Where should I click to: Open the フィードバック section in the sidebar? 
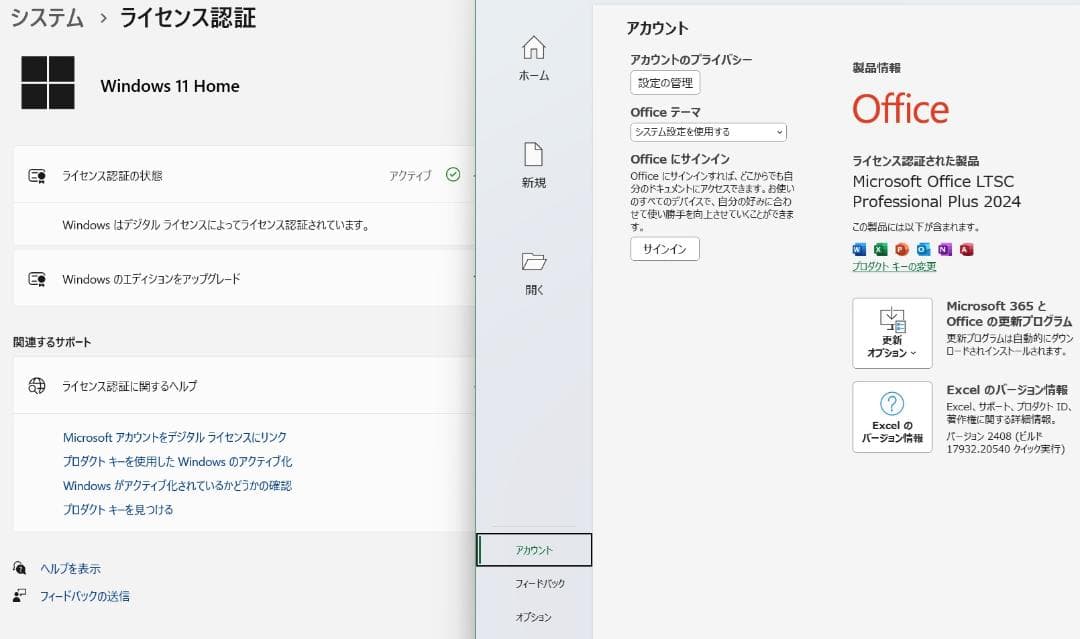pyautogui.click(x=535, y=583)
